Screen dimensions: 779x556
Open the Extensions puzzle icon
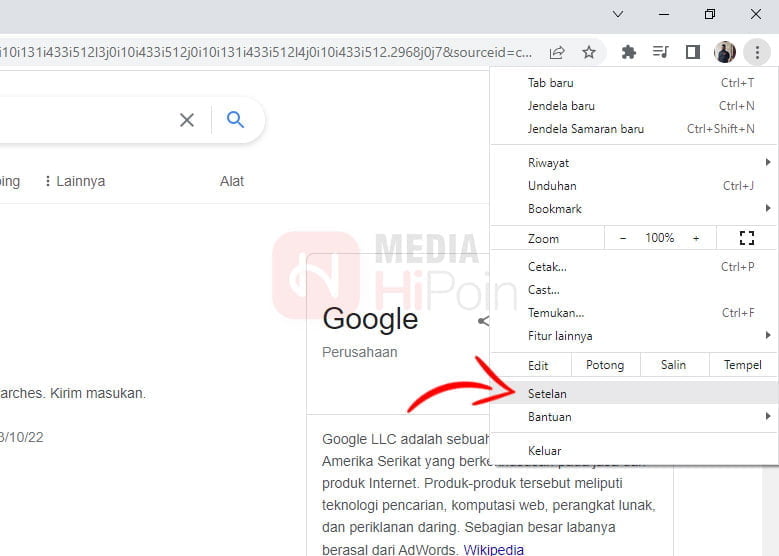click(x=629, y=52)
